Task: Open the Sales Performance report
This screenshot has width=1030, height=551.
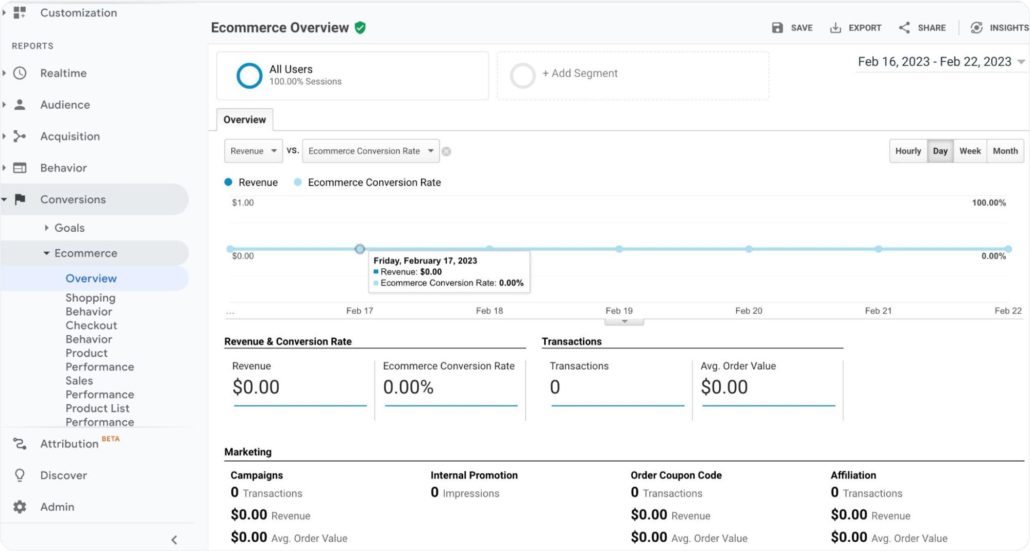Action: (x=99, y=387)
